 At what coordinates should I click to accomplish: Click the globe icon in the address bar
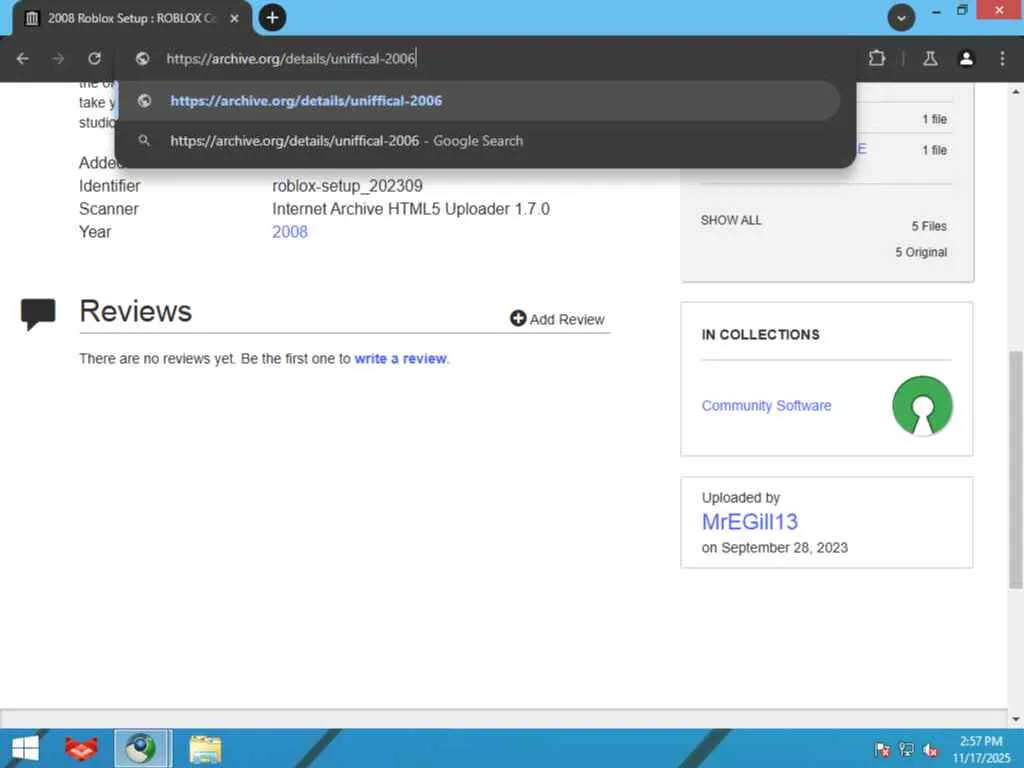coord(142,59)
